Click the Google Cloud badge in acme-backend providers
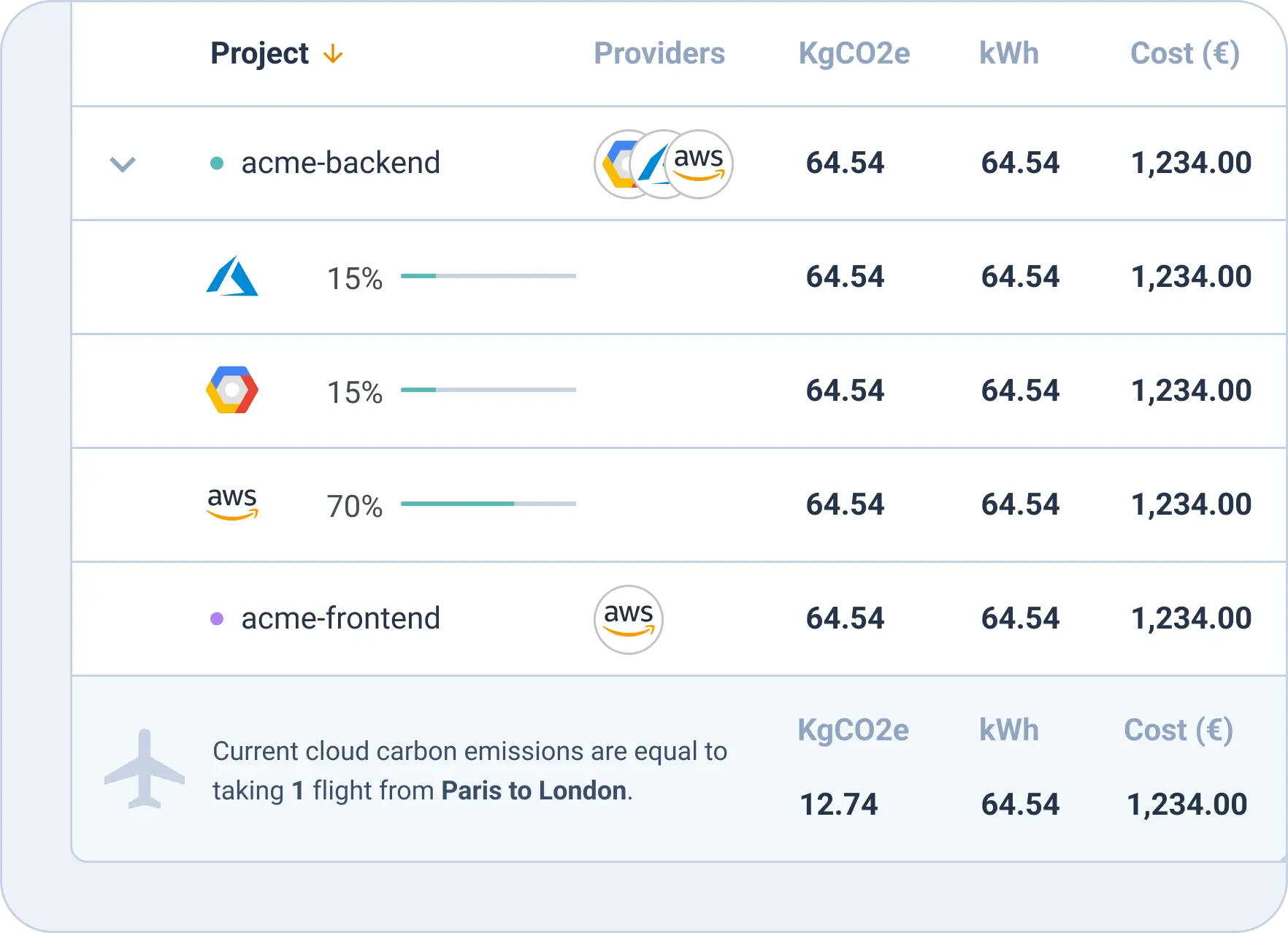This screenshot has width=1288, height=933. (612, 165)
